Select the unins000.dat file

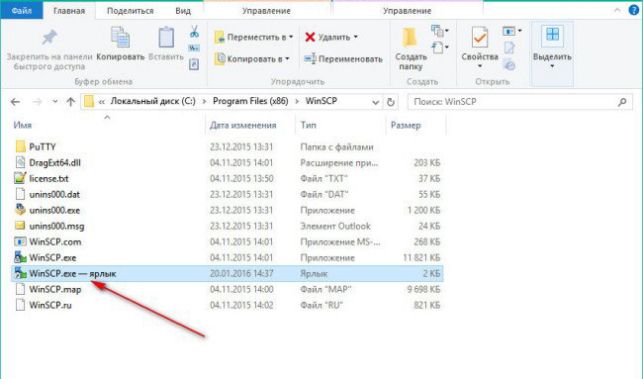click(54, 194)
